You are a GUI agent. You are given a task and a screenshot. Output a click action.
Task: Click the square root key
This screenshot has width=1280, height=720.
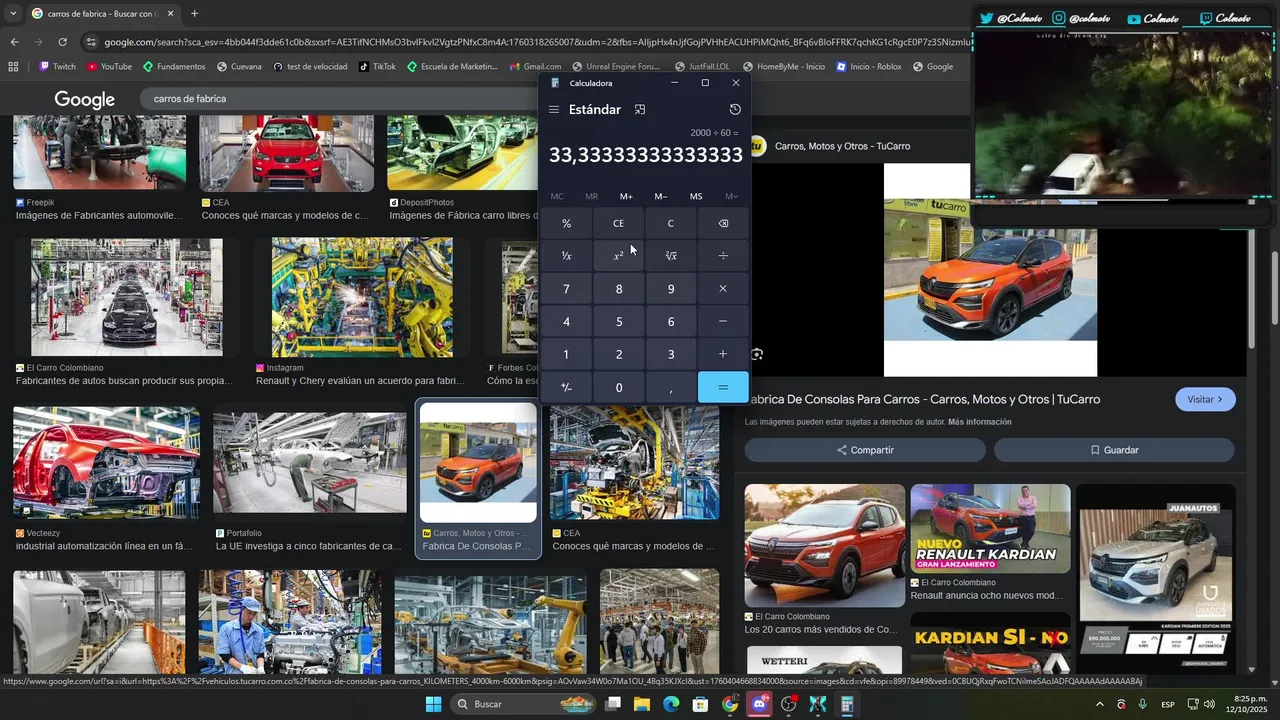coord(671,256)
